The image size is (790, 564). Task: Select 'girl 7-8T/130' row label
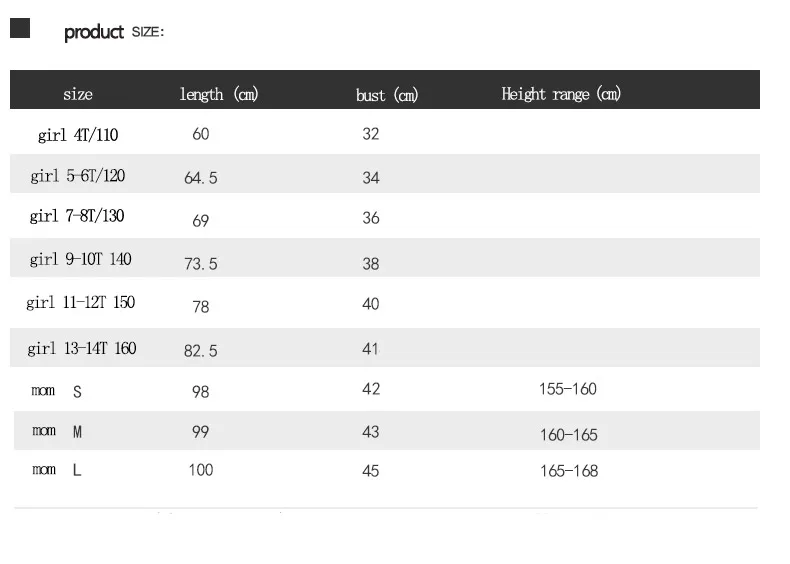pos(77,216)
